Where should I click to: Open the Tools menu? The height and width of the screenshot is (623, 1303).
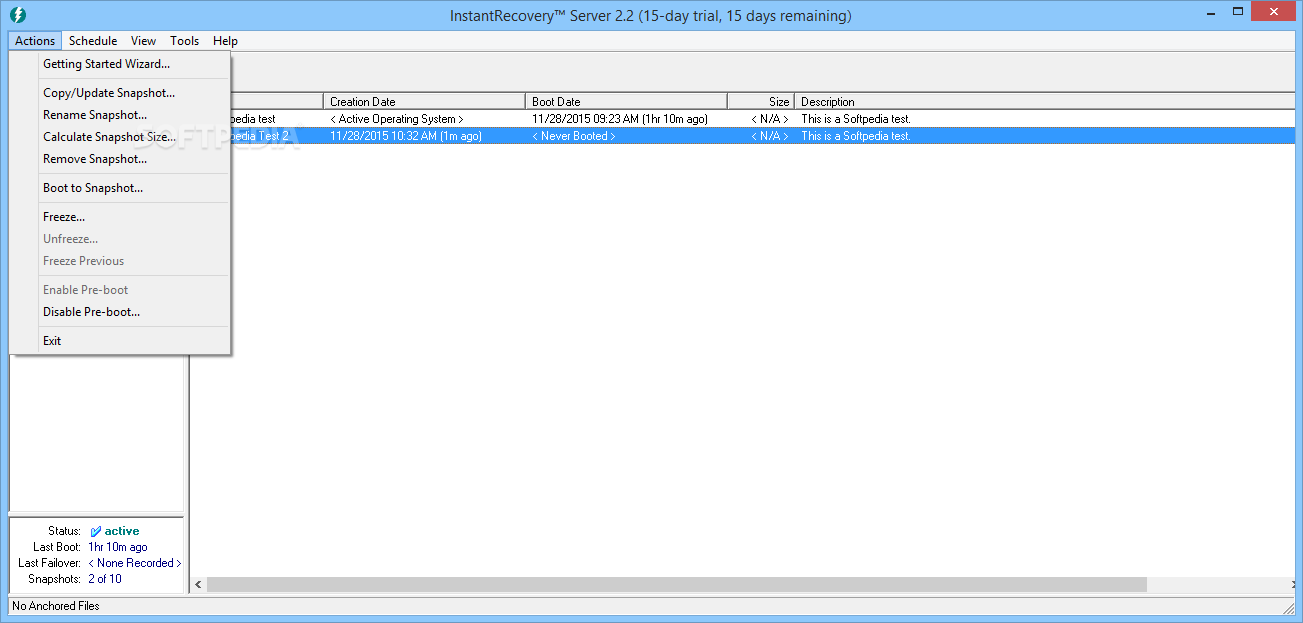click(x=184, y=41)
